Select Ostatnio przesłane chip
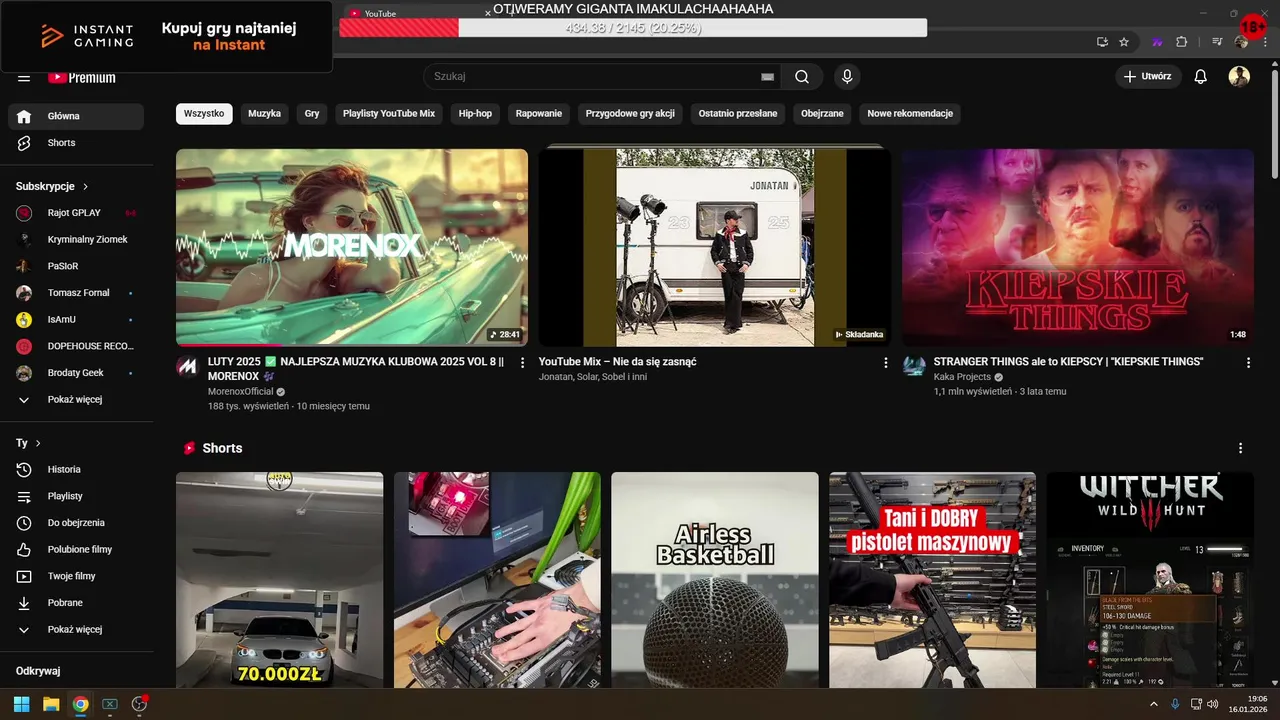Image resolution: width=1280 pixels, height=720 pixels. pos(738,114)
